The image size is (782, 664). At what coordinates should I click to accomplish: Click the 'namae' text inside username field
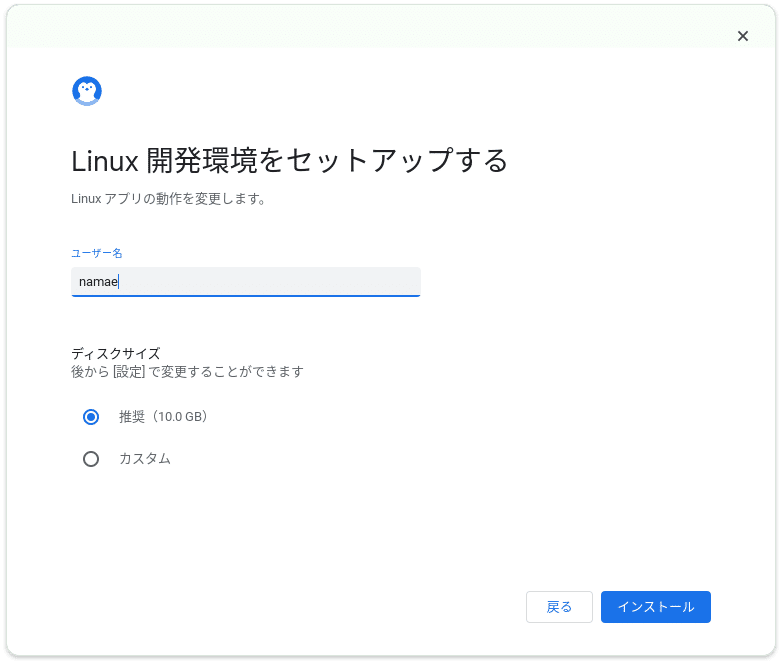point(98,282)
